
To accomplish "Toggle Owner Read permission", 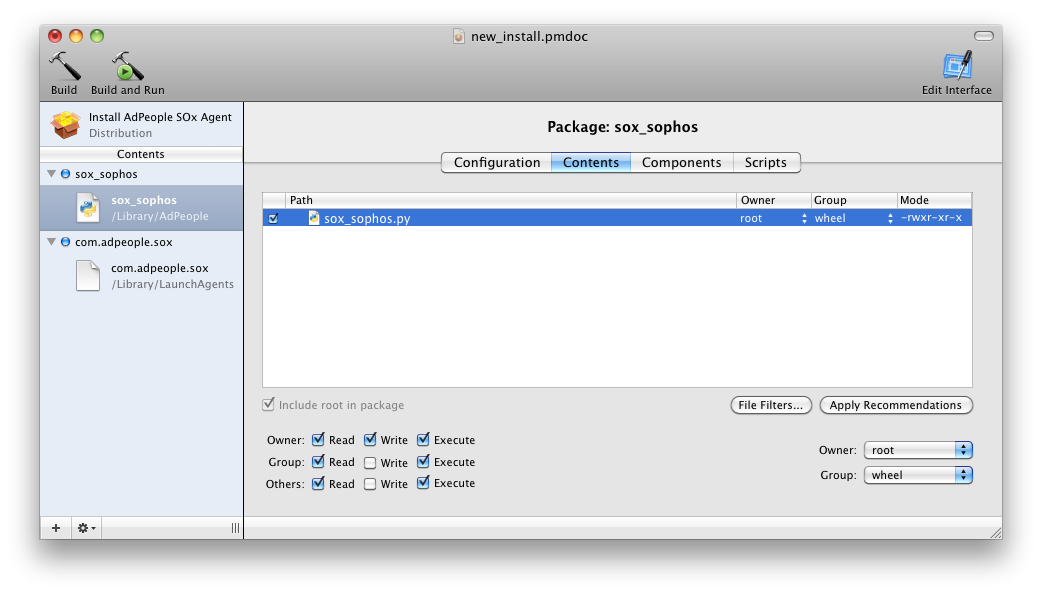I will (x=318, y=439).
